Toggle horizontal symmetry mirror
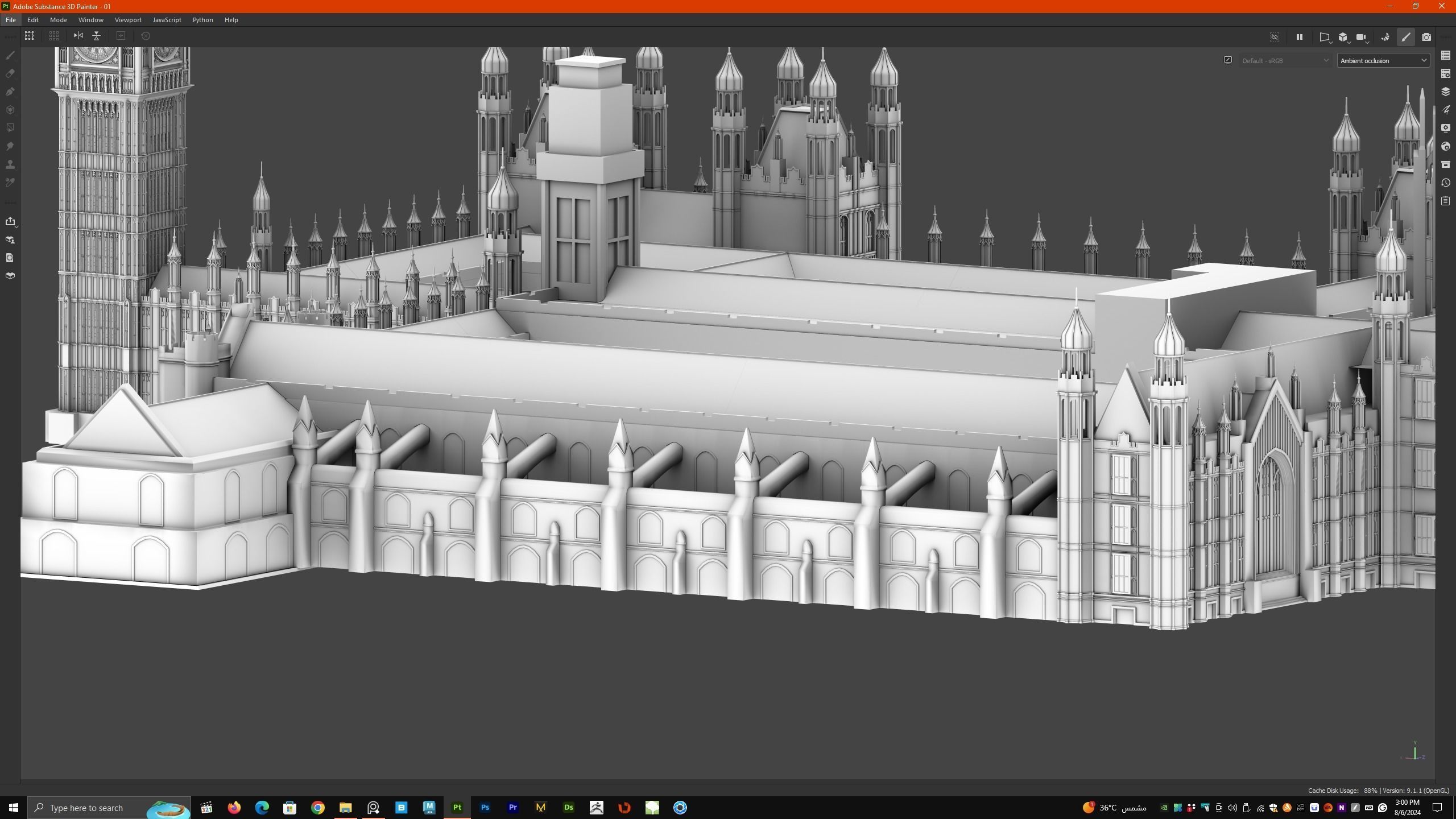 [78, 36]
